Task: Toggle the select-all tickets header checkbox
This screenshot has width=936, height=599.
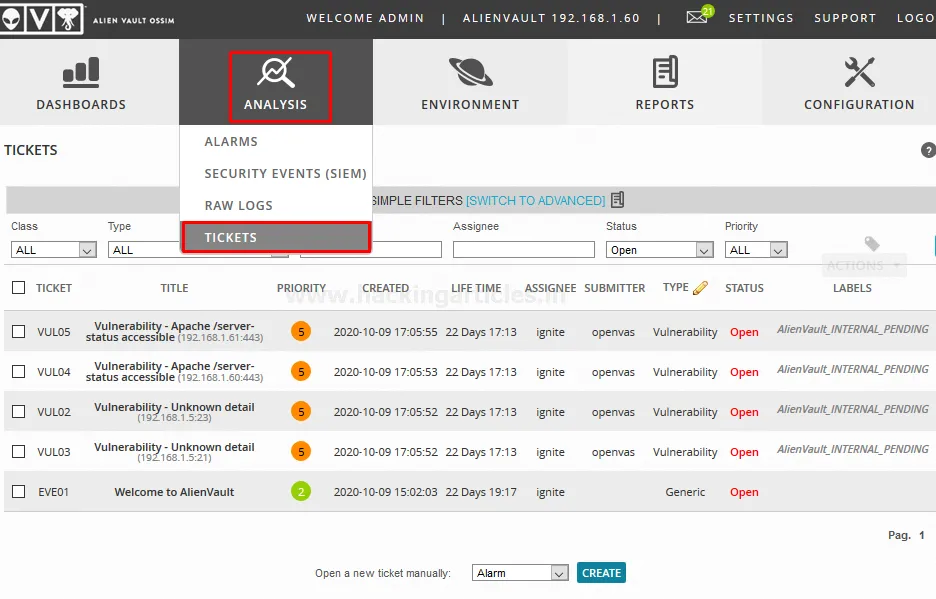Action: (18, 288)
